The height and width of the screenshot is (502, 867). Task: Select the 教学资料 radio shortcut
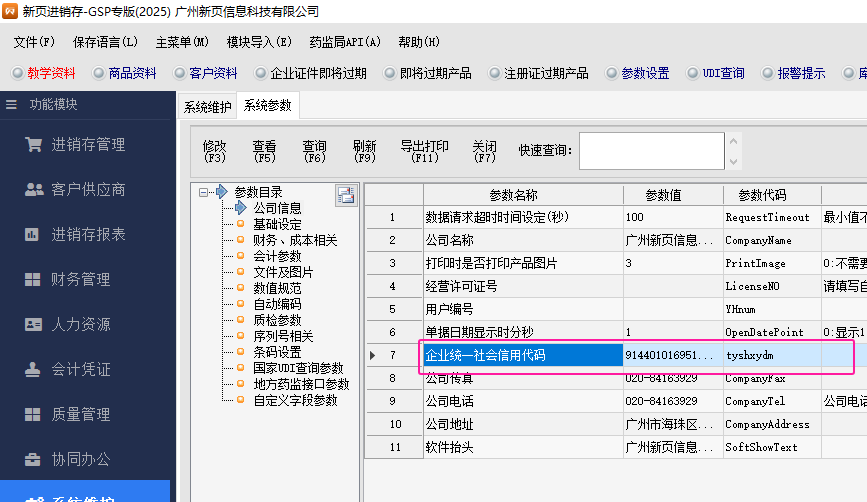click(x=17, y=73)
